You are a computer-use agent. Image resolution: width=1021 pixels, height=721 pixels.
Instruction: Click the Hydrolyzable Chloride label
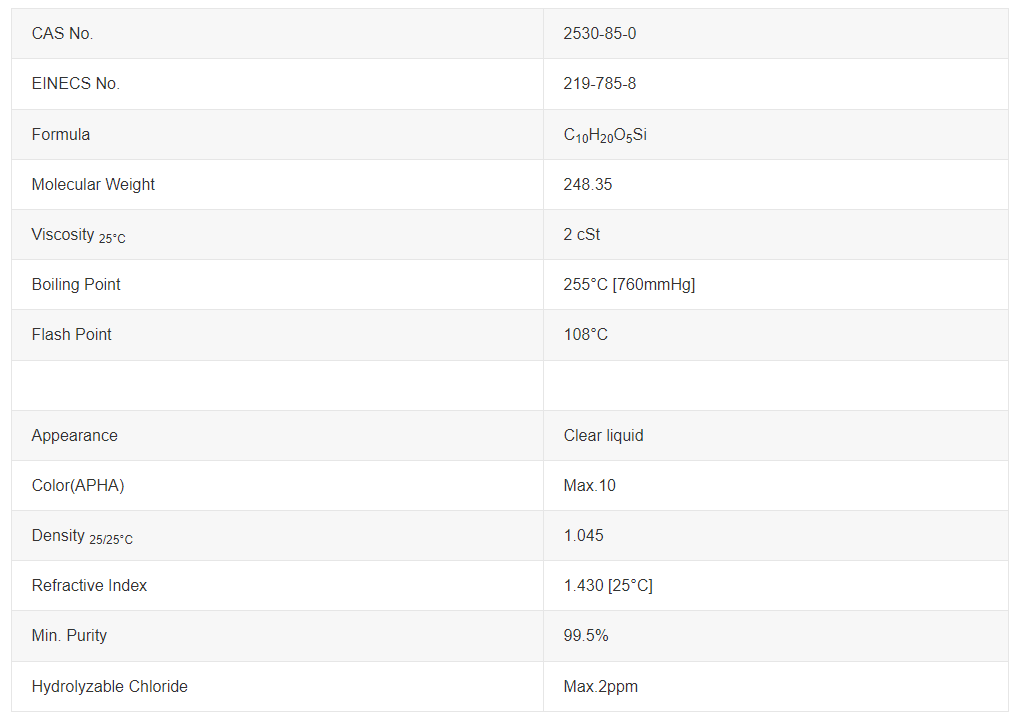click(109, 686)
